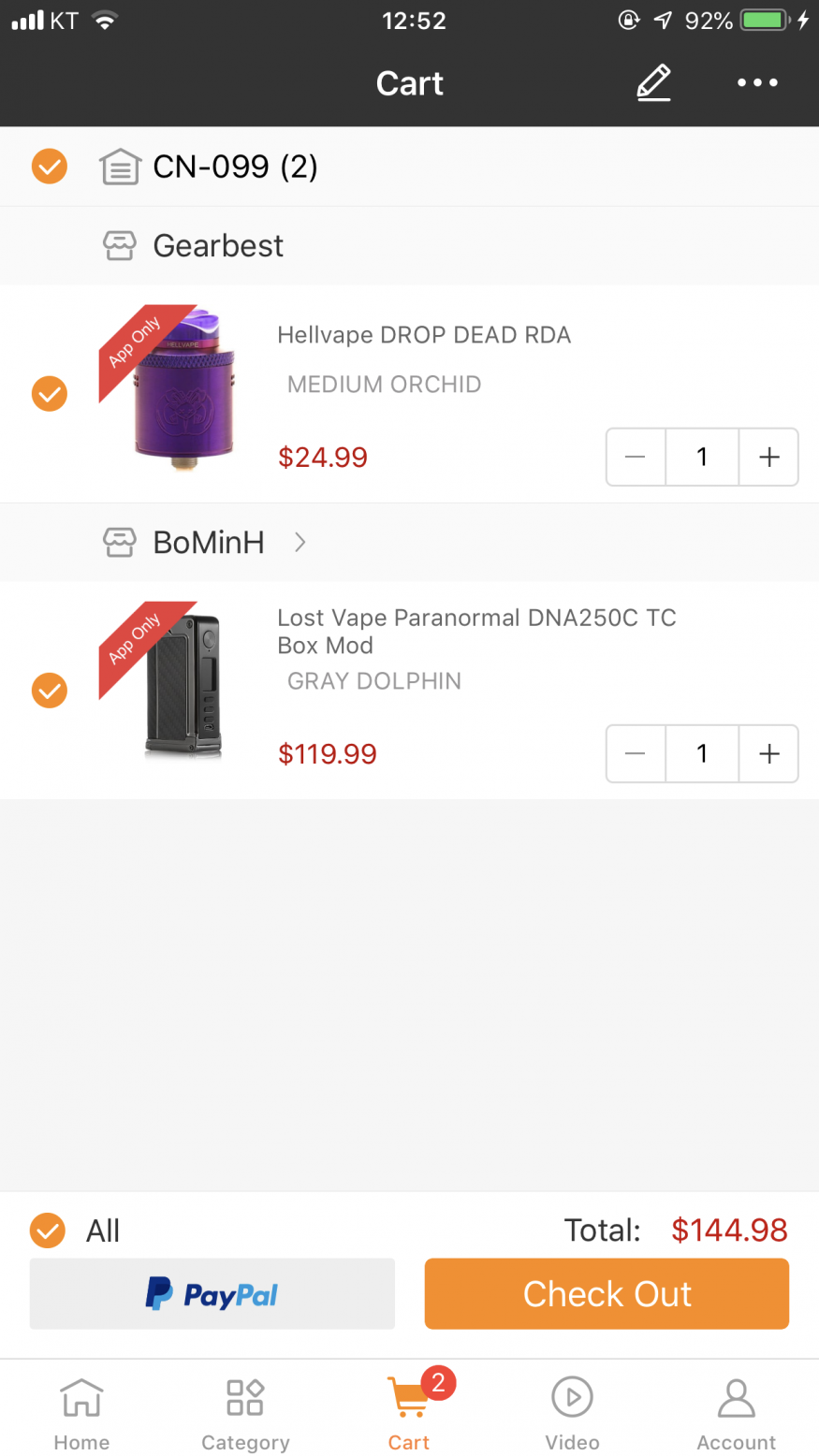Expand the BoMinH store chevron
The width and height of the screenshot is (819, 1456).
click(300, 543)
